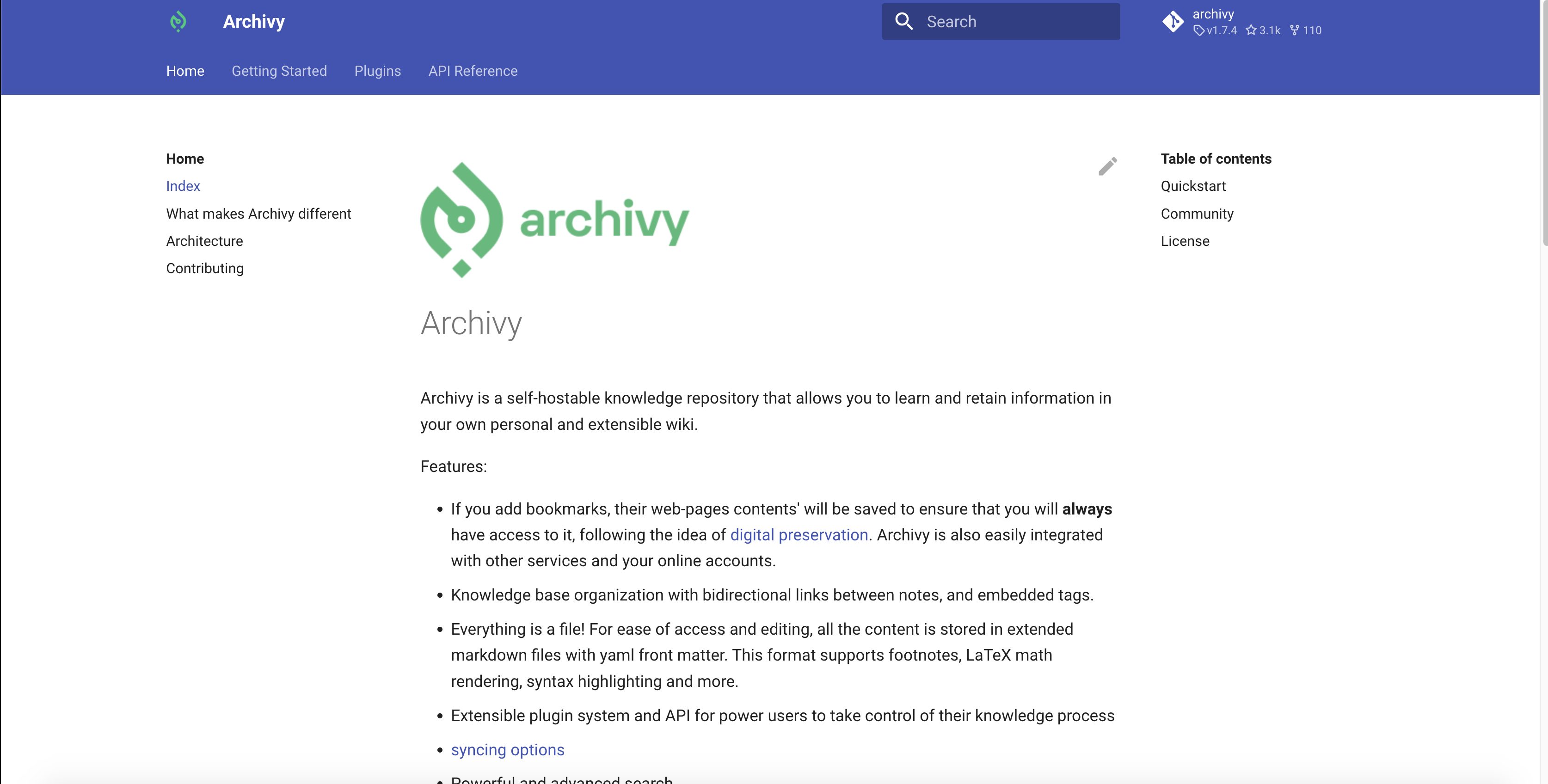Select the Contributing sidebar link

205,268
